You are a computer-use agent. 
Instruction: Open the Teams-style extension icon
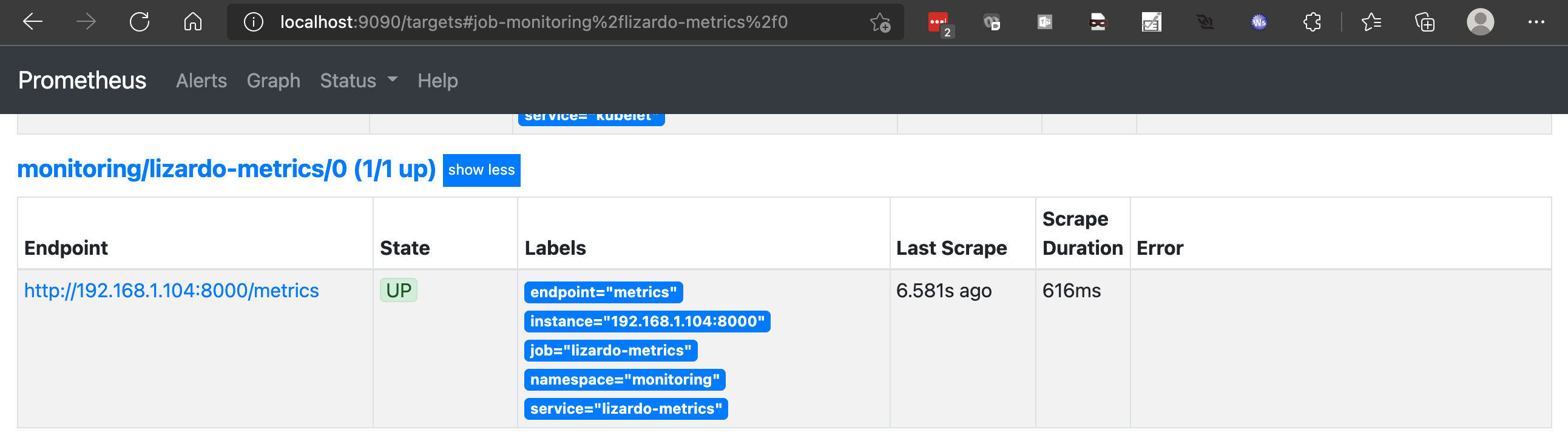pyautogui.click(x=1044, y=22)
